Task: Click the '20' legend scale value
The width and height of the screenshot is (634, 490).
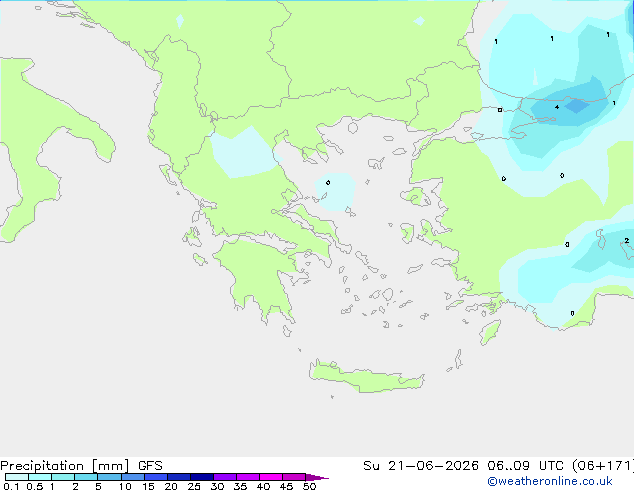Action: [171, 486]
